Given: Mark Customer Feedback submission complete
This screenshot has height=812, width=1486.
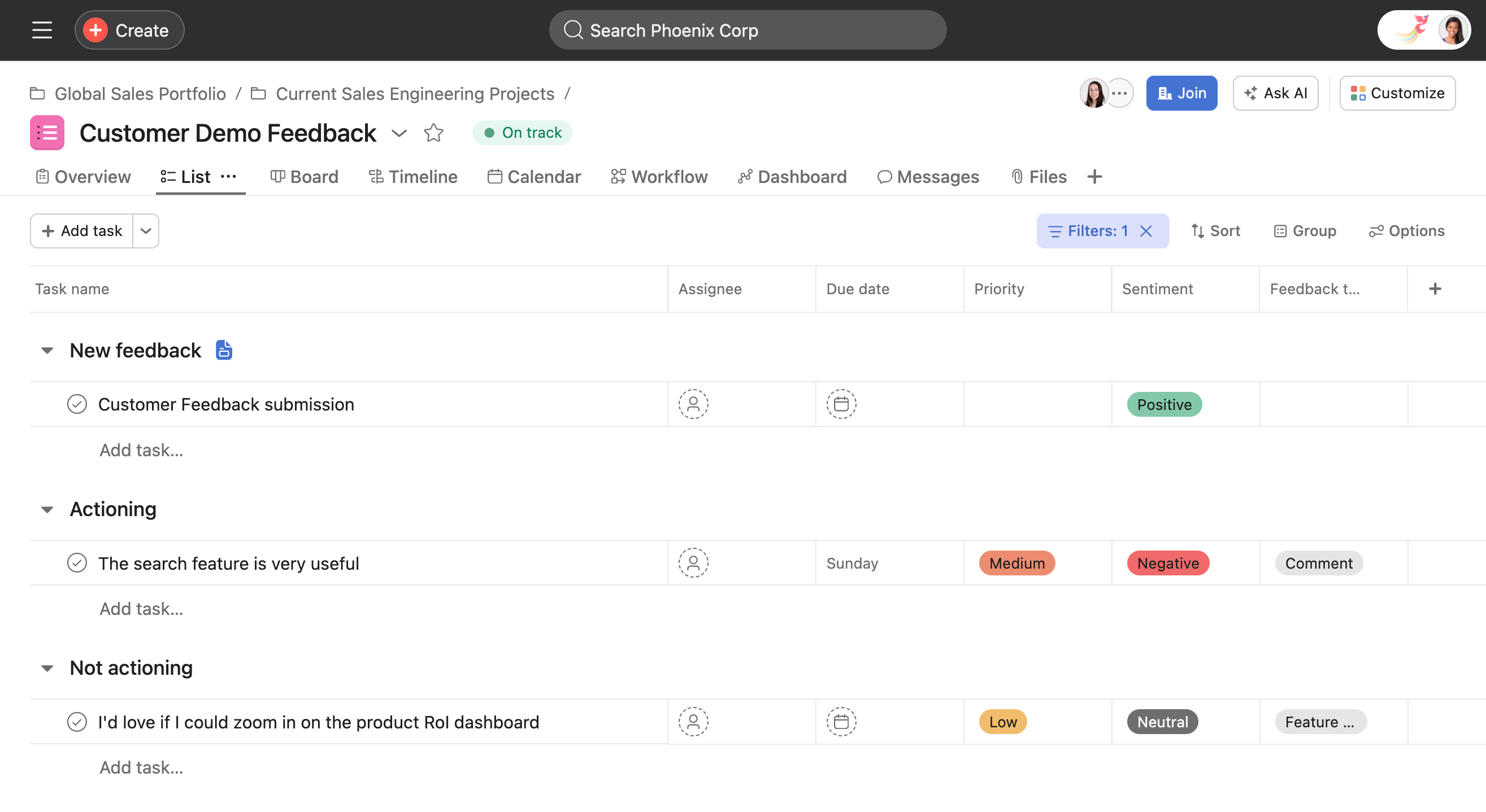Looking at the screenshot, I should click(77, 404).
